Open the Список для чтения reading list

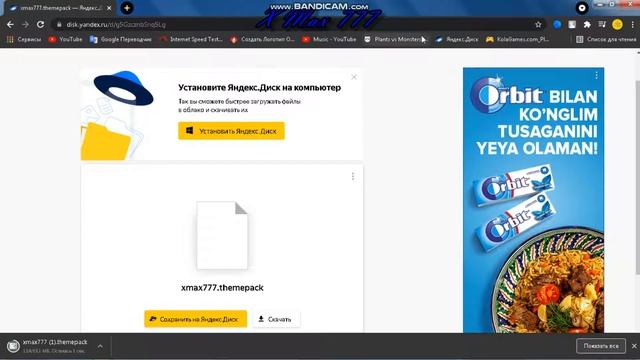pyautogui.click(x=606, y=40)
